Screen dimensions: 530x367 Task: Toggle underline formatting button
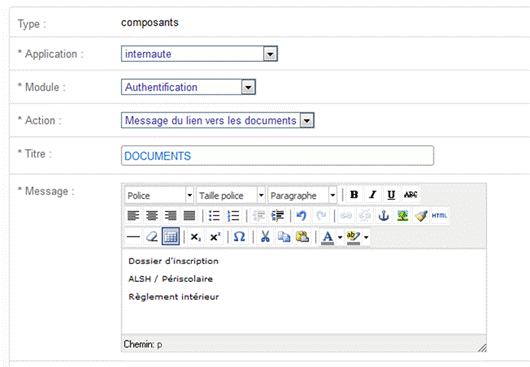[391, 195]
